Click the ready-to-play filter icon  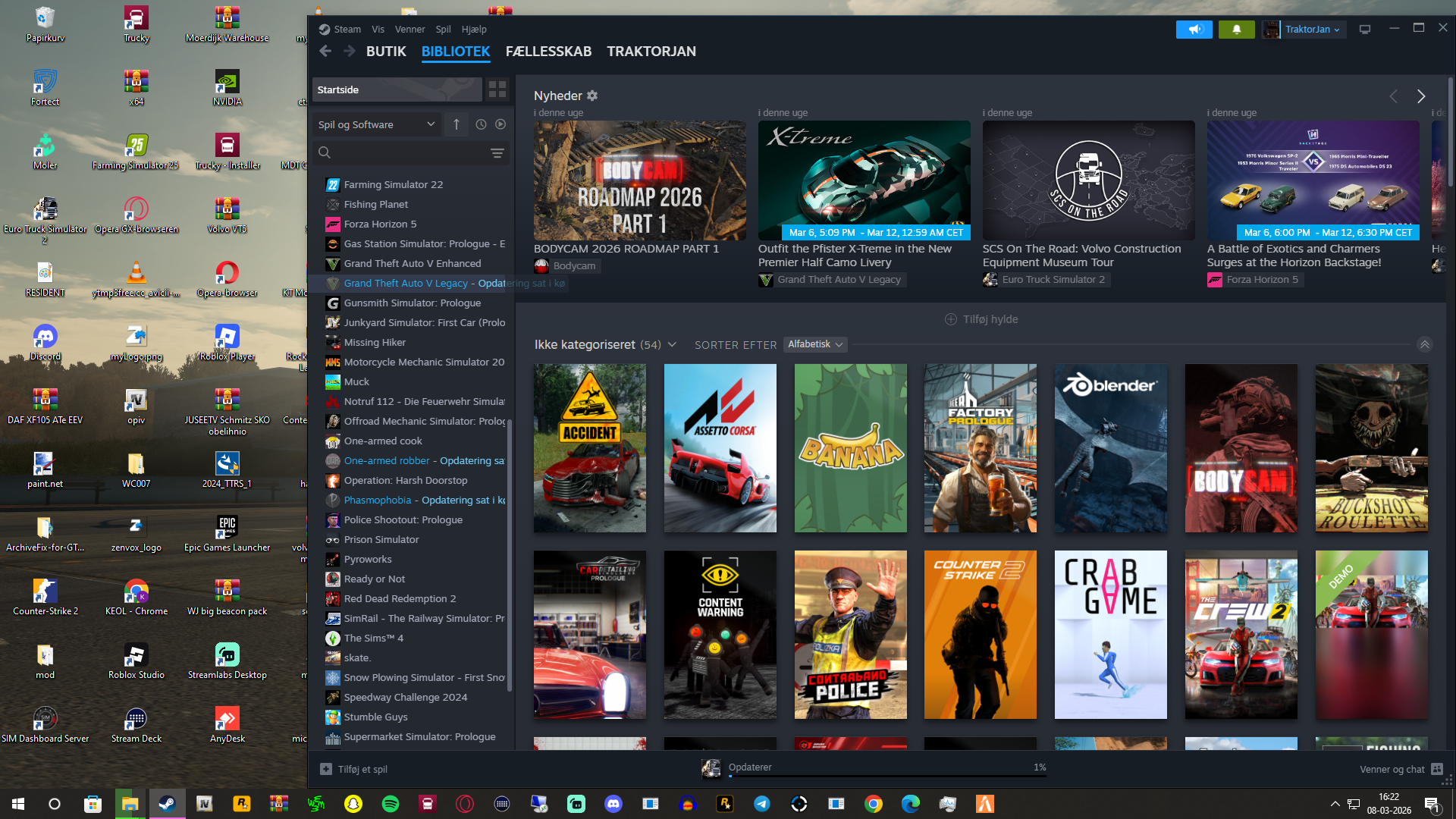500,124
